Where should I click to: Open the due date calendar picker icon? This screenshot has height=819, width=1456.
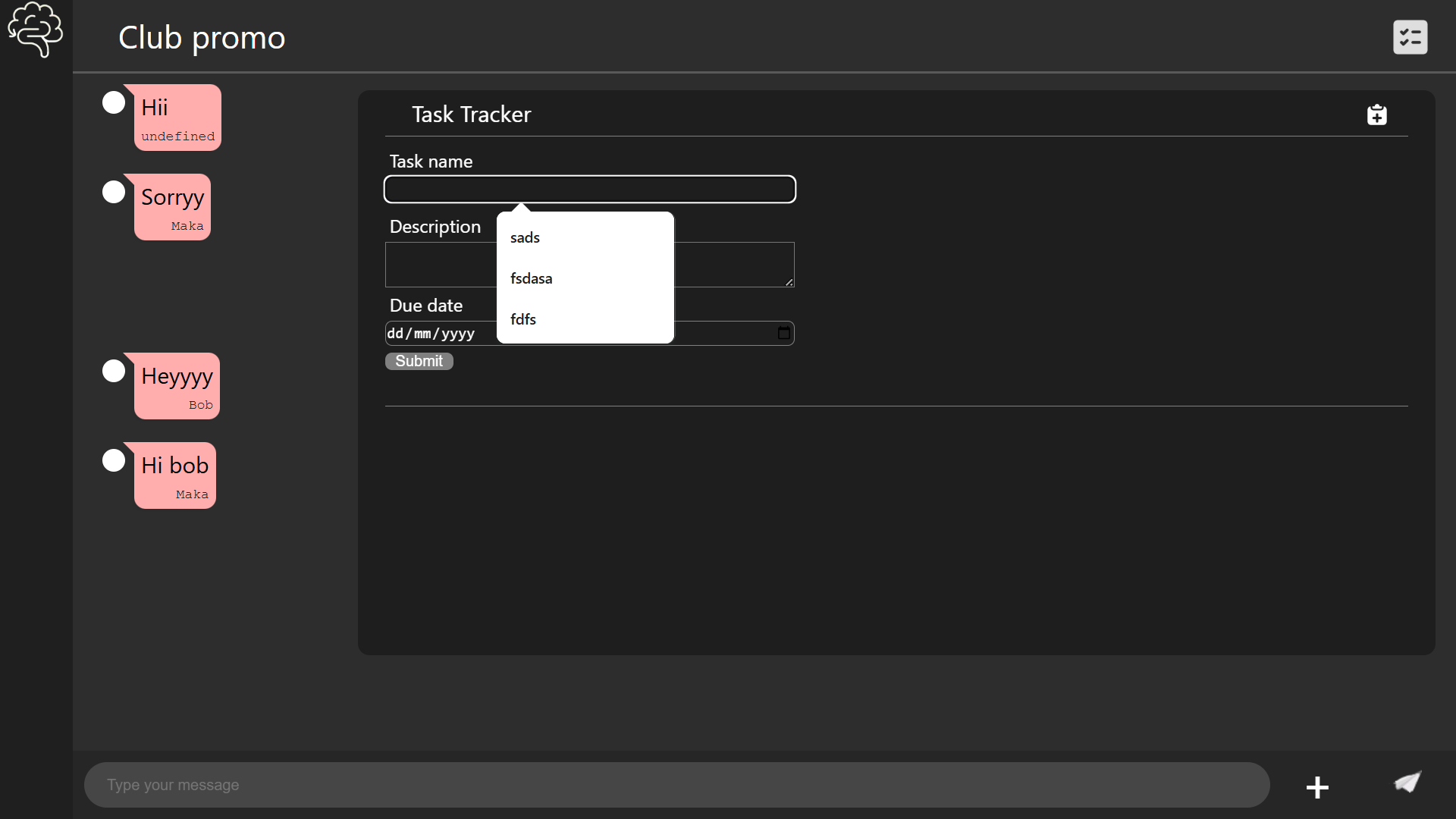tap(783, 334)
